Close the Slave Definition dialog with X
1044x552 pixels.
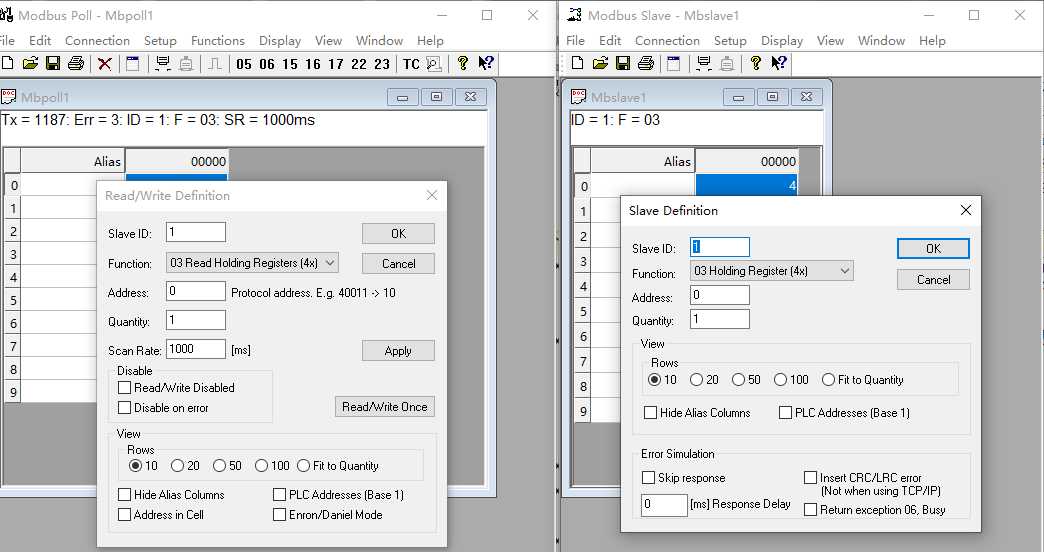click(x=965, y=210)
